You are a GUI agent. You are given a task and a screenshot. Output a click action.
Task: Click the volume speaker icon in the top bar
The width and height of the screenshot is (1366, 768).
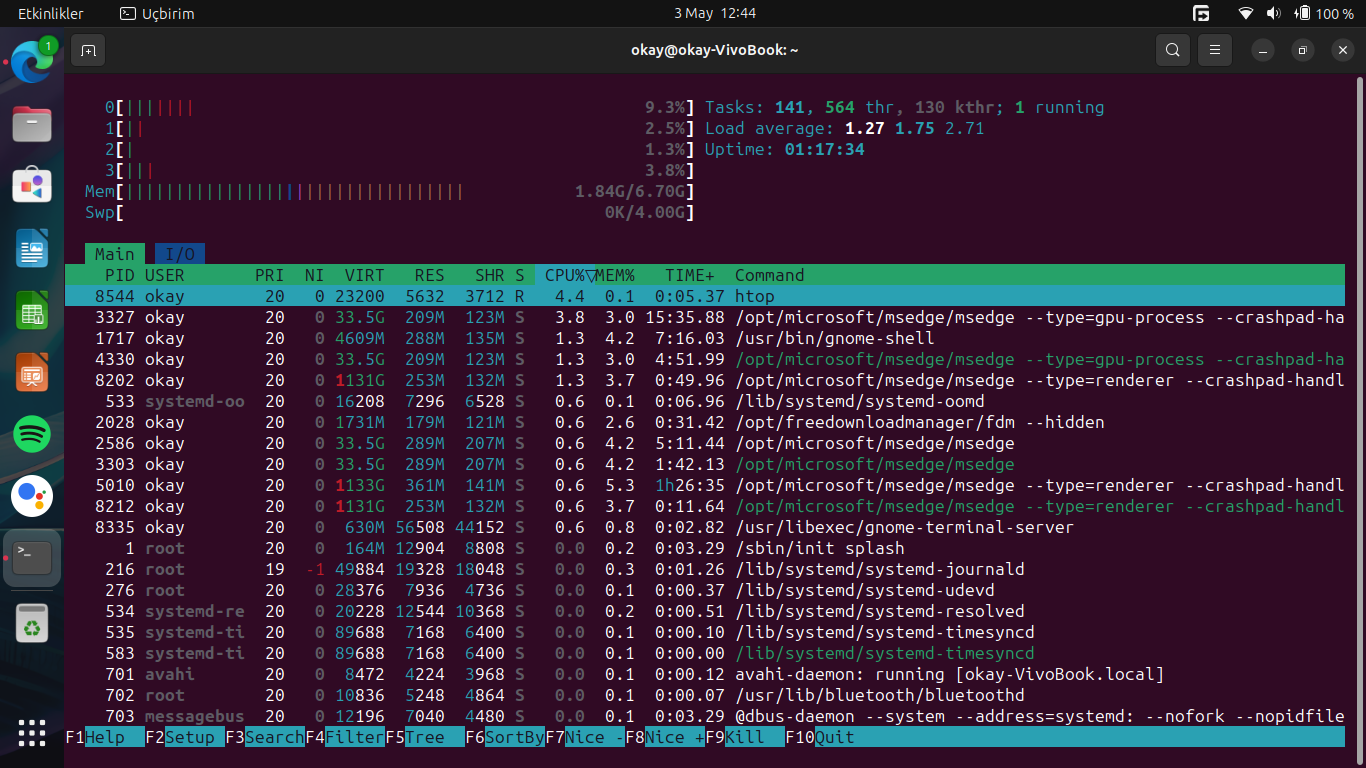click(1274, 14)
